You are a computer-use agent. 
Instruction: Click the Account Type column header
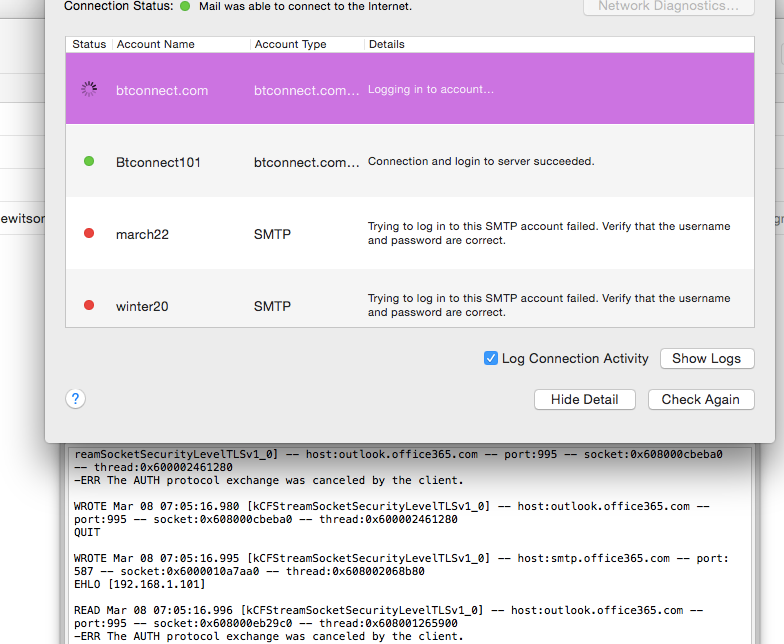(290, 44)
